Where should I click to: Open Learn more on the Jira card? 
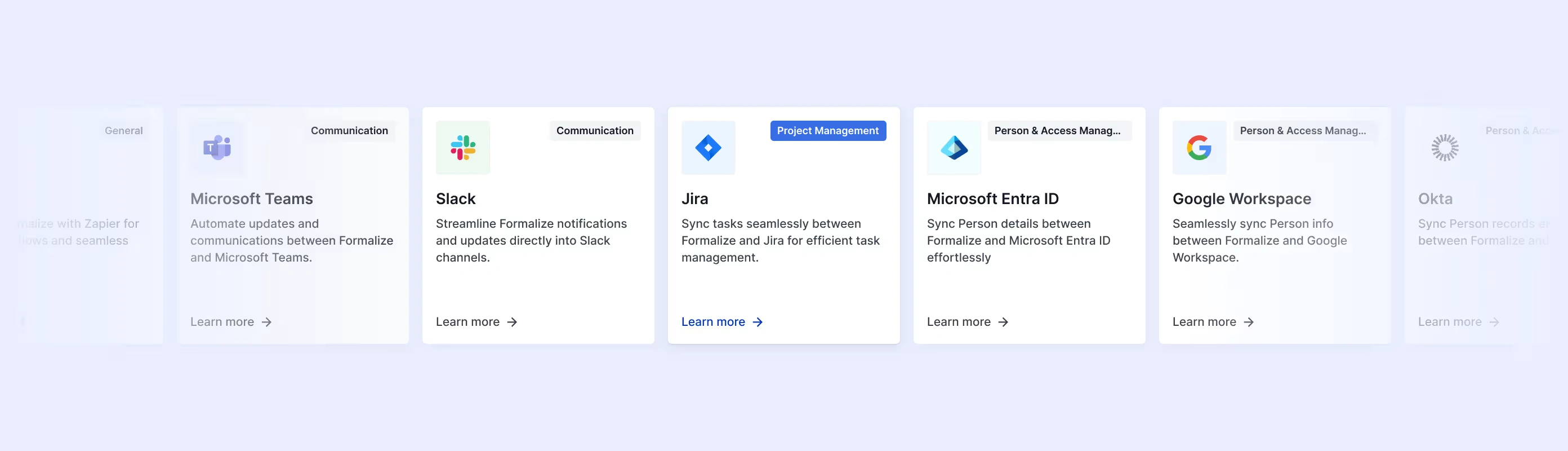(723, 322)
